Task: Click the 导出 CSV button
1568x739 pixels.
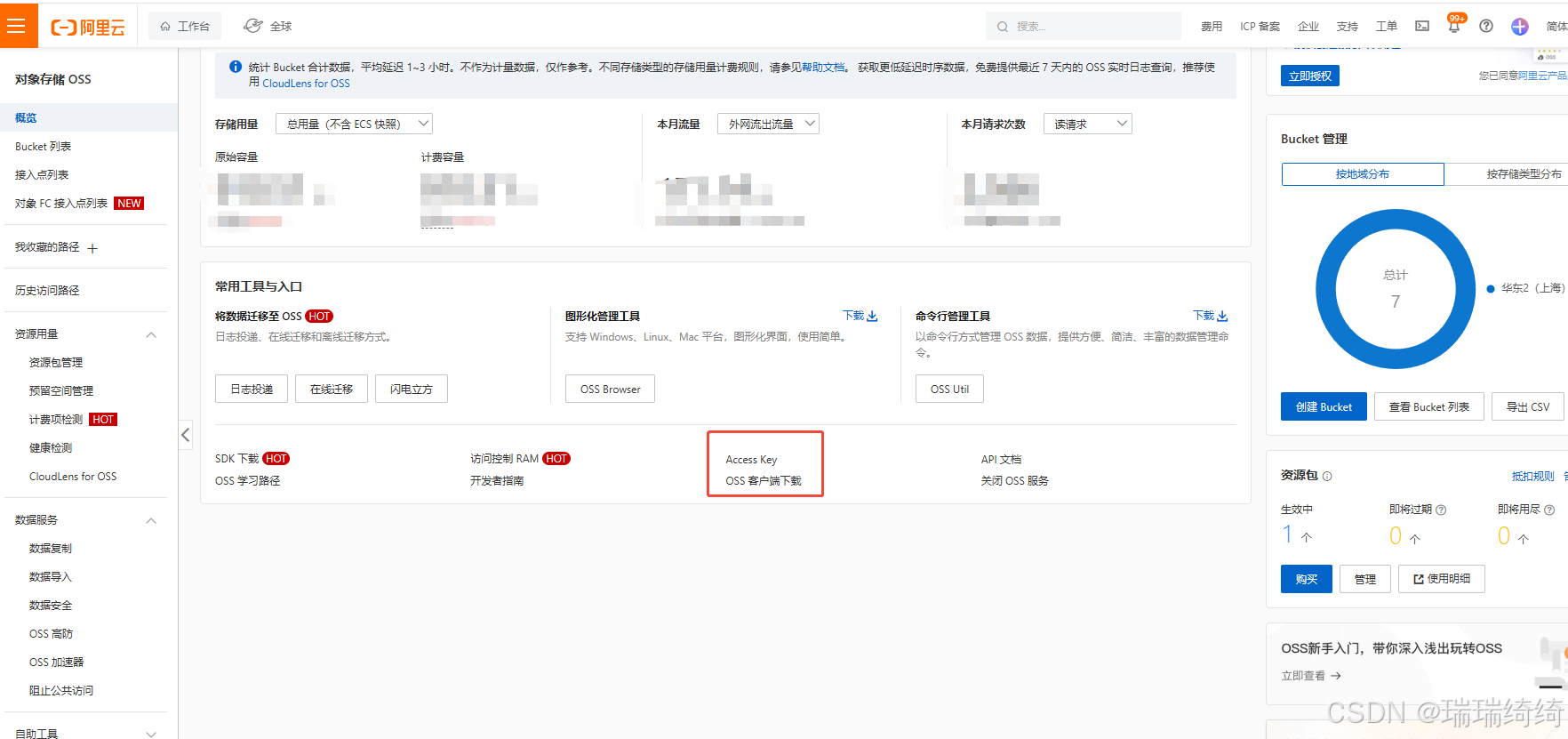Action: [x=1528, y=406]
